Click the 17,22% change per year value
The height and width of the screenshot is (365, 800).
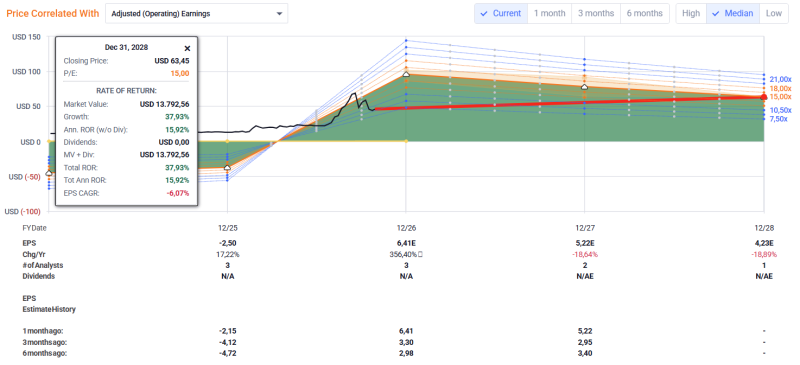(x=227, y=254)
